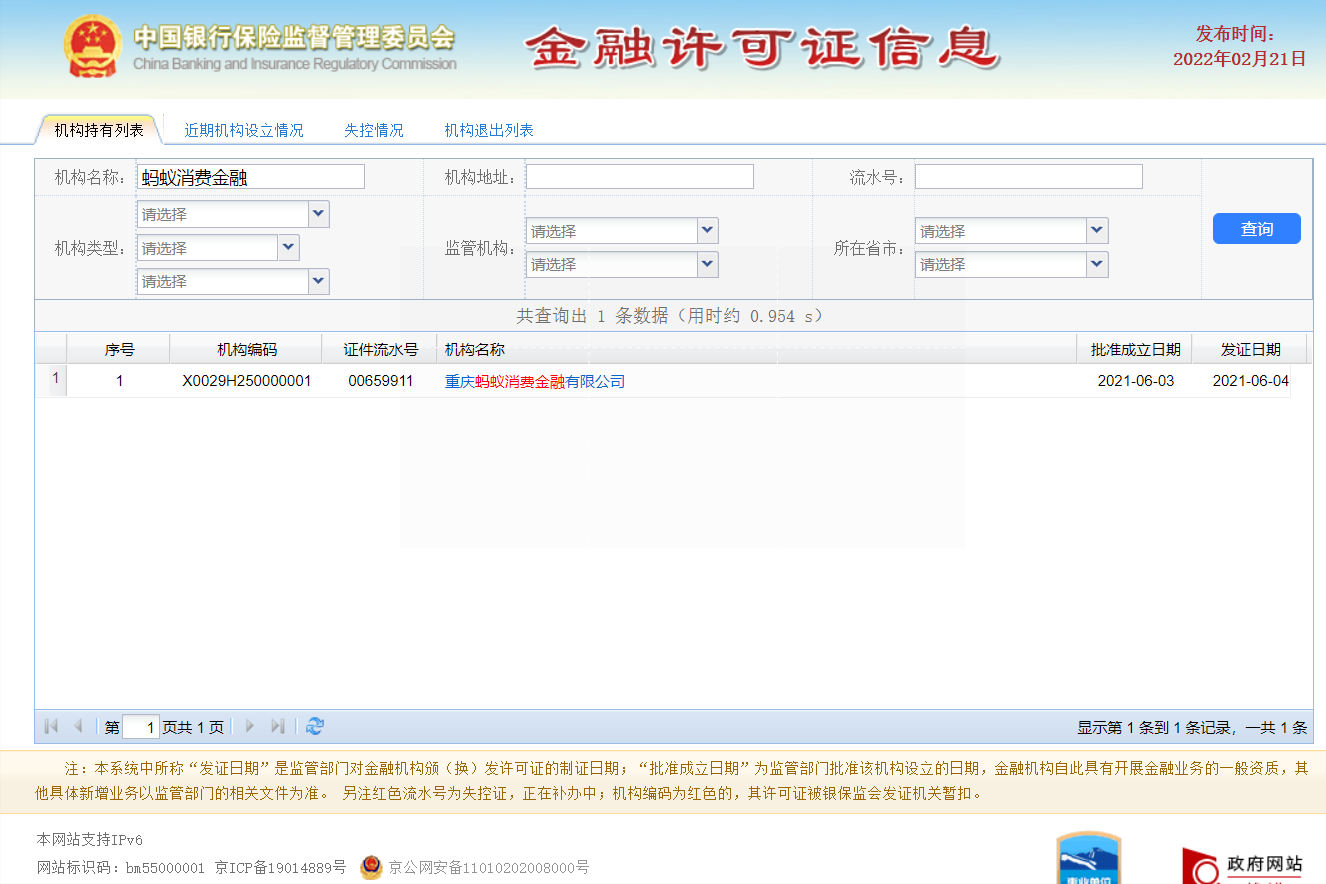This screenshot has width=1326, height=884.
Task: Click the police badge icon in footer
Action: [x=371, y=867]
